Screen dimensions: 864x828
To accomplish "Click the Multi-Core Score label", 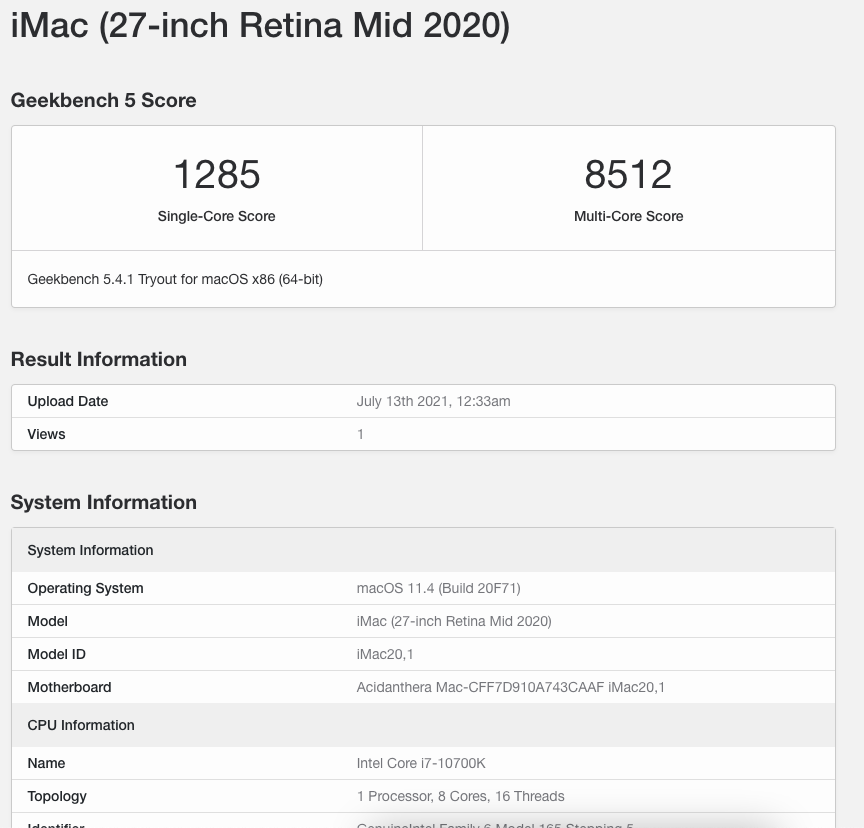I will coord(629,216).
